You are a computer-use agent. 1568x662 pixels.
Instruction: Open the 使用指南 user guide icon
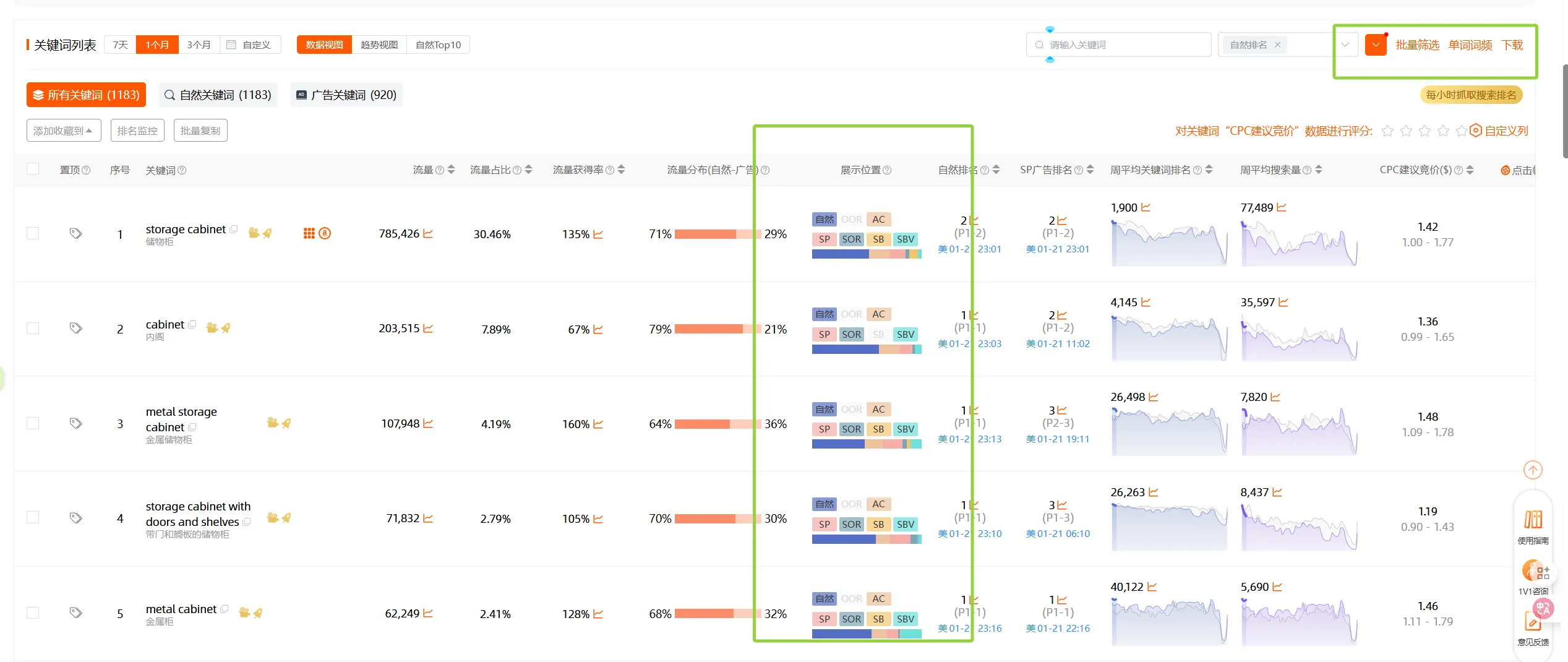coord(1533,520)
